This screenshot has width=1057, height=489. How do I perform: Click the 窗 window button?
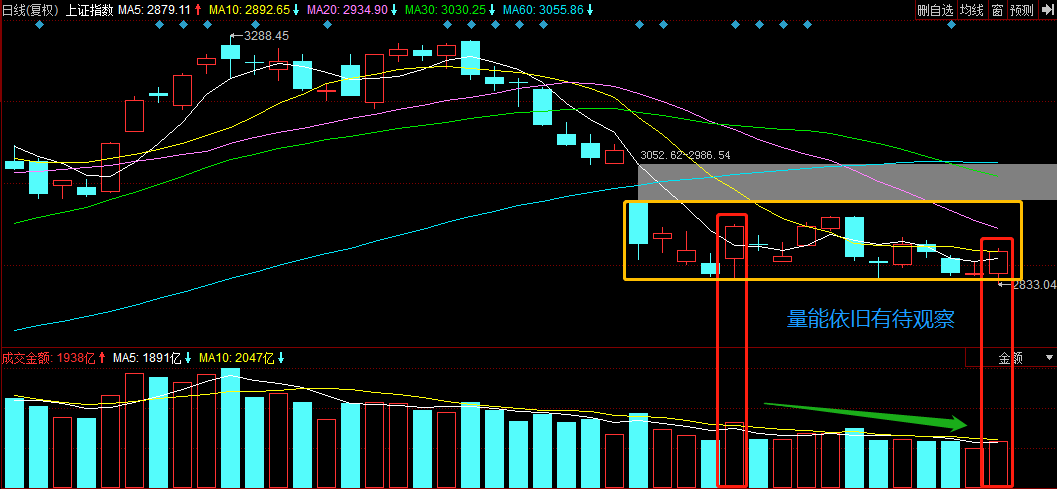click(x=997, y=9)
